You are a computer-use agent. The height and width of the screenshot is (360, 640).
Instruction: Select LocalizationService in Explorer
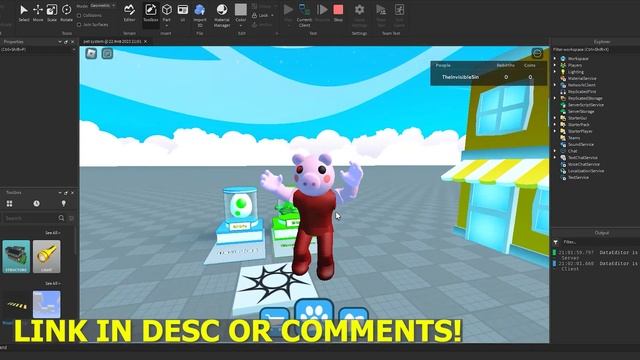[586, 171]
